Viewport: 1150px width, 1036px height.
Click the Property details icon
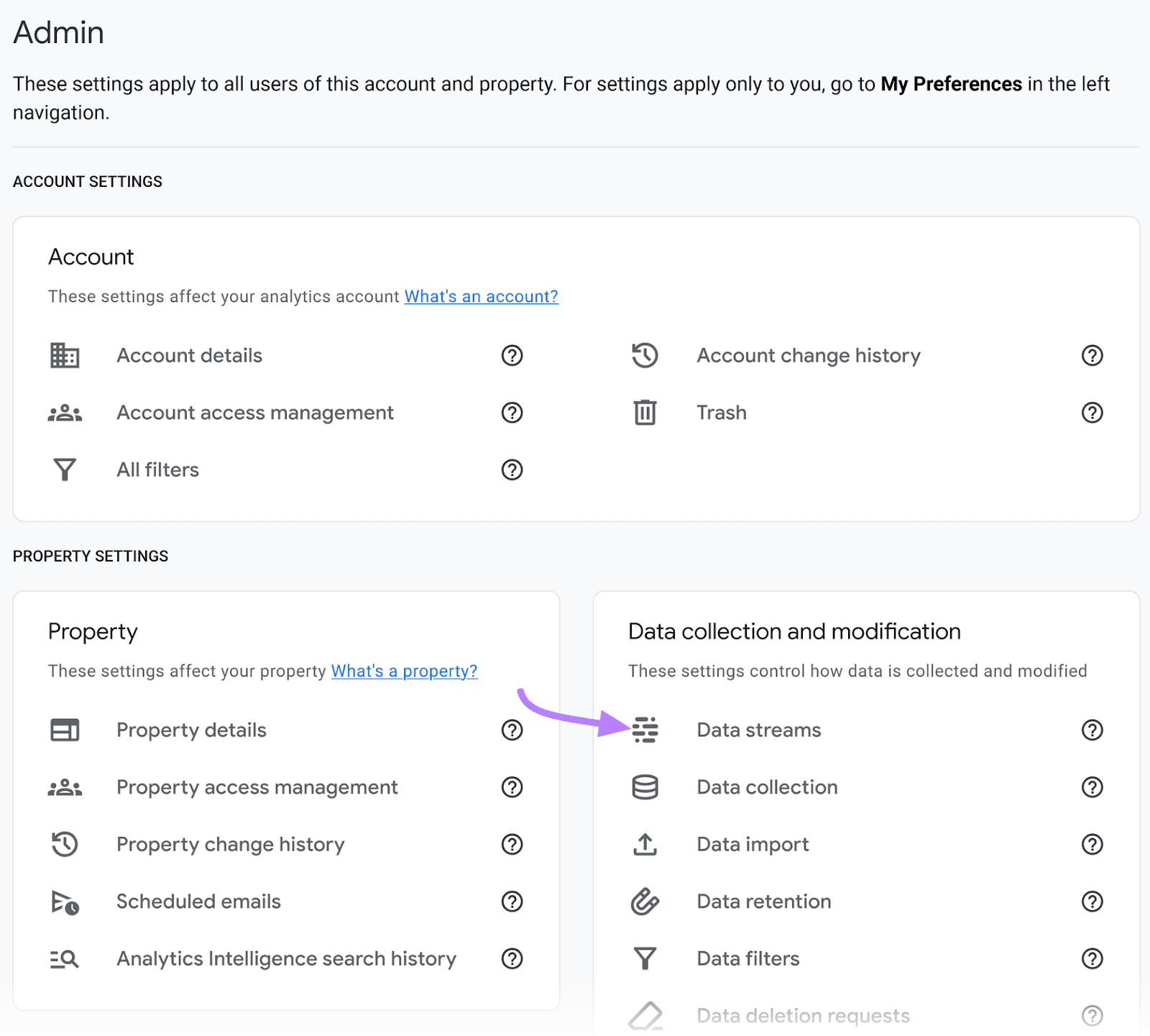coord(65,730)
